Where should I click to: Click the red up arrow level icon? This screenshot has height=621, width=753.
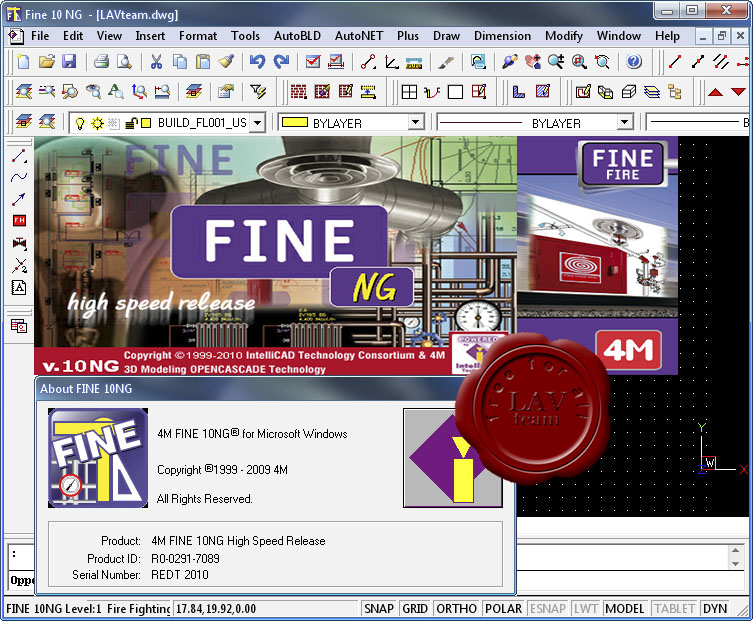click(715, 91)
